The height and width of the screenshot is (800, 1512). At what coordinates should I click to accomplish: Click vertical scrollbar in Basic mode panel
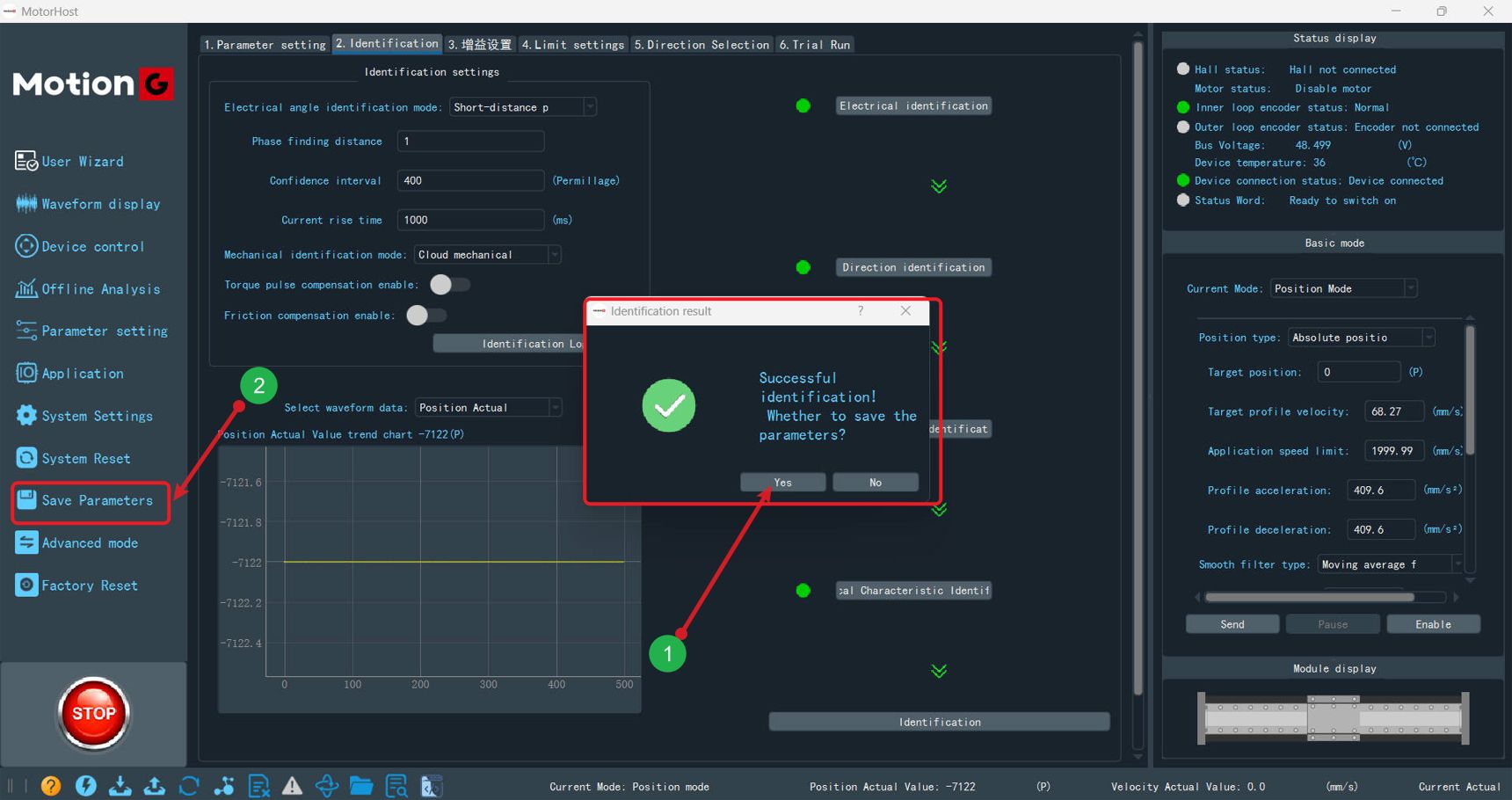click(1470, 390)
